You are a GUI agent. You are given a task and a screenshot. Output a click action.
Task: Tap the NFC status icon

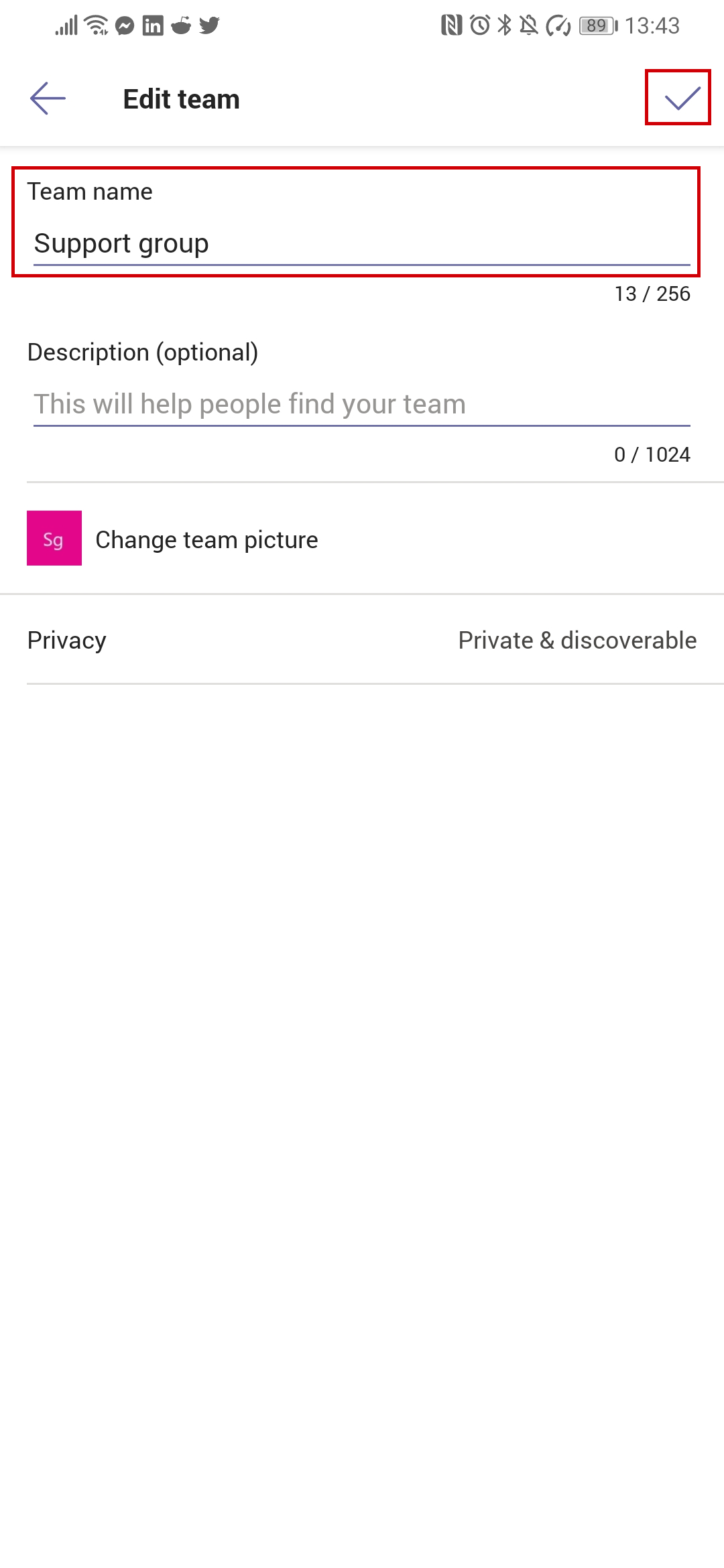tap(452, 25)
